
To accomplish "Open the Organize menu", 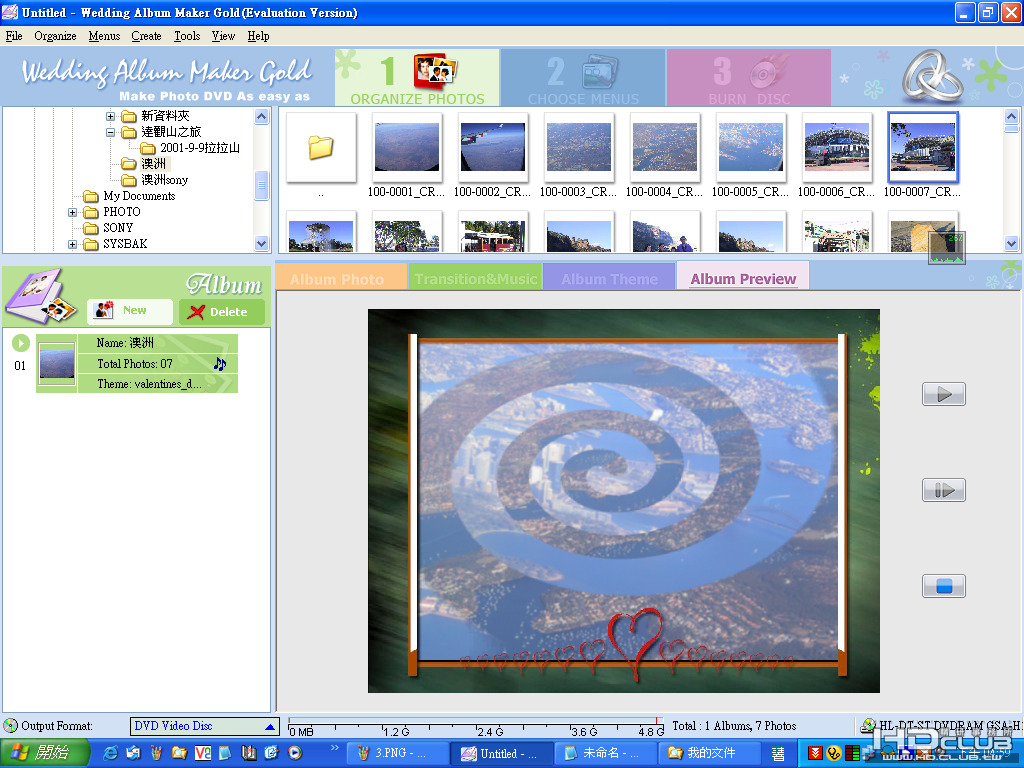I will click(x=55, y=36).
